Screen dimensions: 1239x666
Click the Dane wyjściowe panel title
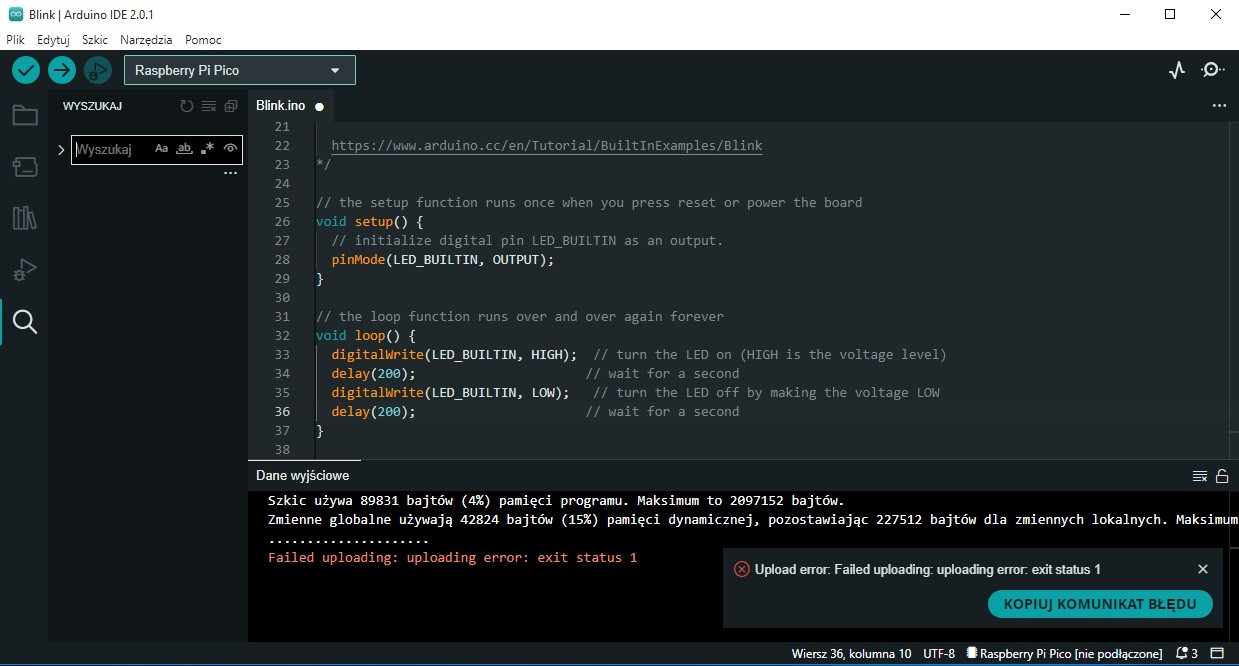(303, 476)
